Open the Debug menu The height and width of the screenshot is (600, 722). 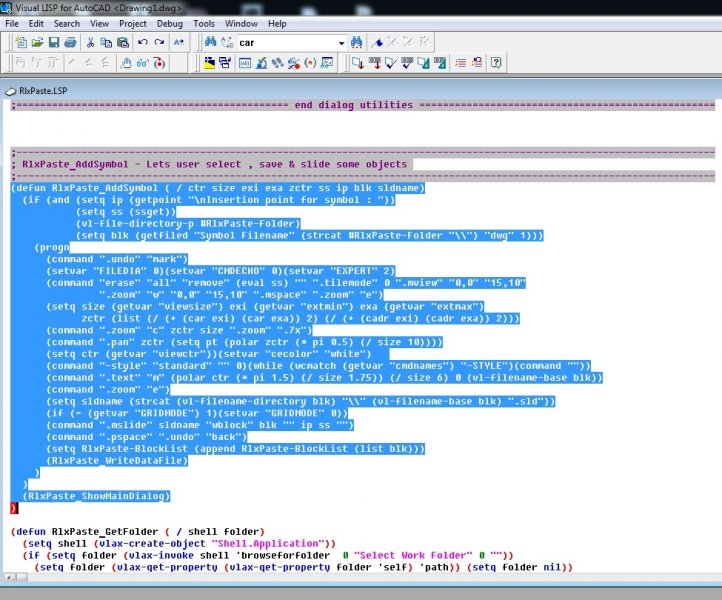click(x=169, y=23)
